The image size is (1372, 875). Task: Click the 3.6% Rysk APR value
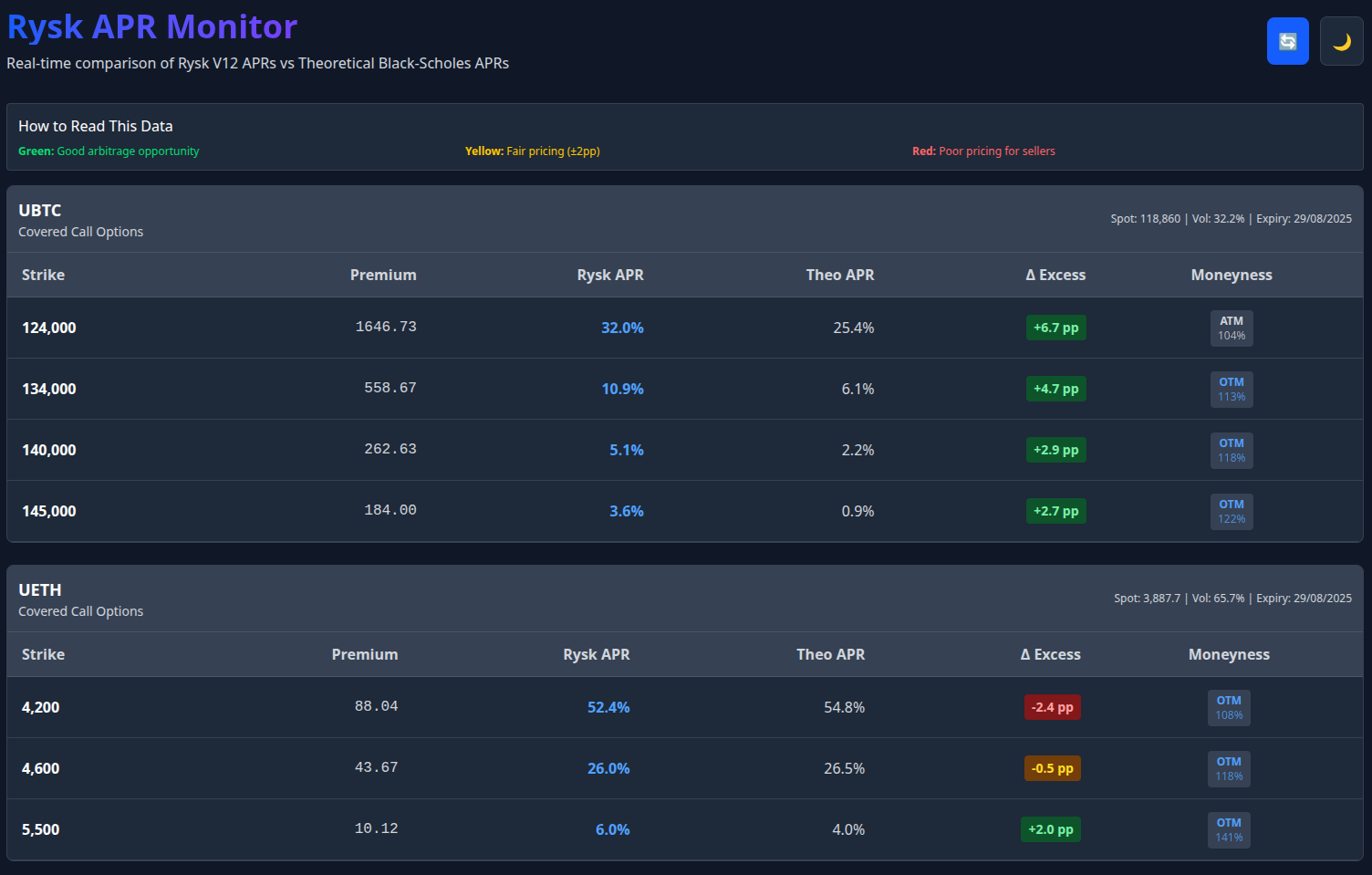click(x=627, y=511)
